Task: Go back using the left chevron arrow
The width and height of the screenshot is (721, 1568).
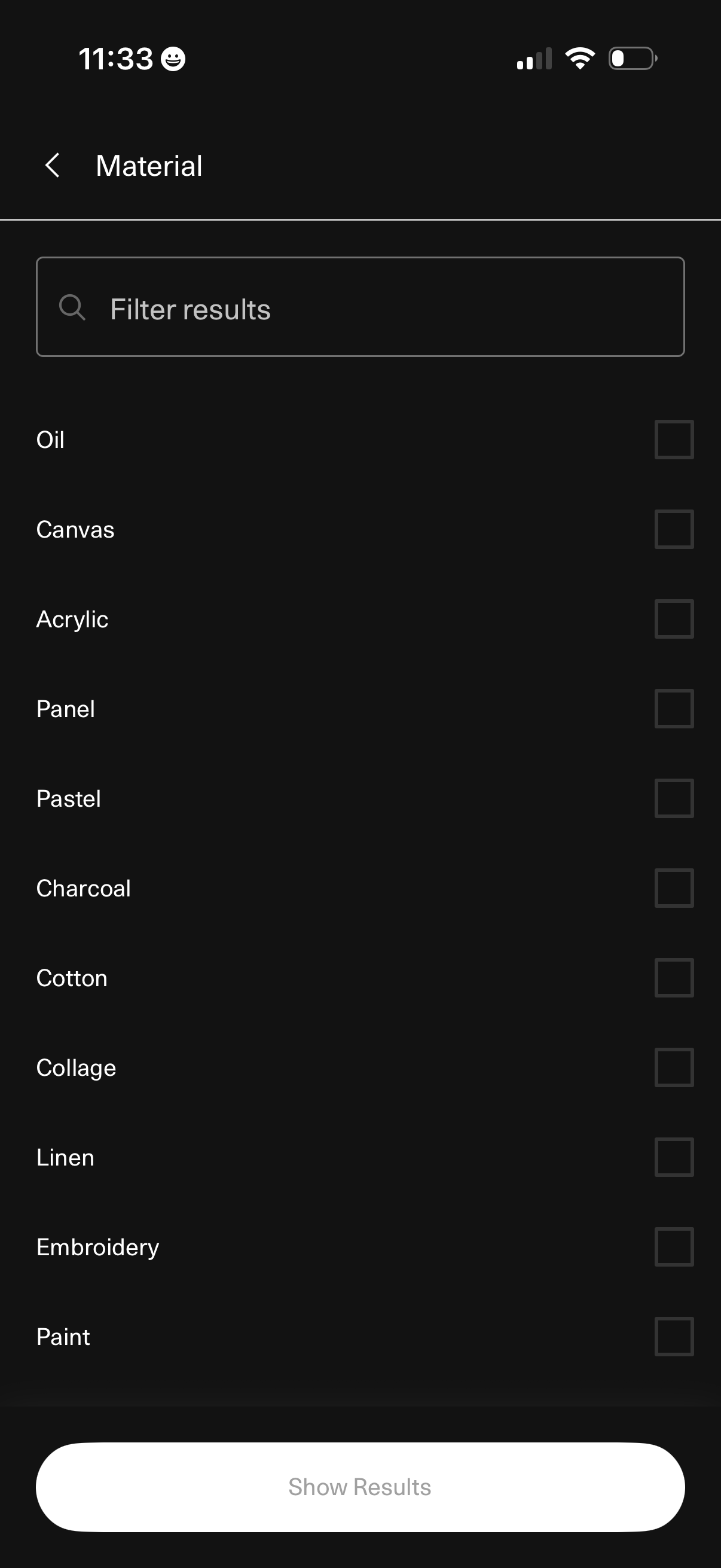Action: [x=53, y=166]
